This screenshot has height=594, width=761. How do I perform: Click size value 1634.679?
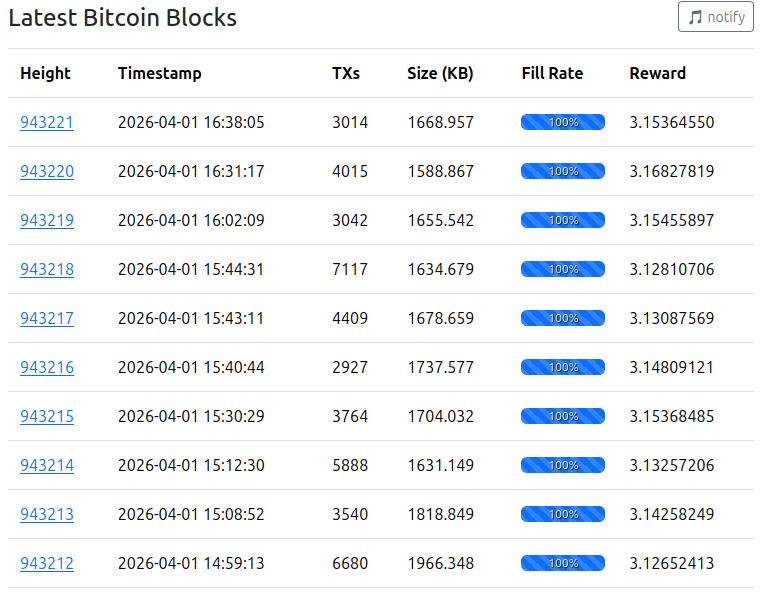point(440,269)
